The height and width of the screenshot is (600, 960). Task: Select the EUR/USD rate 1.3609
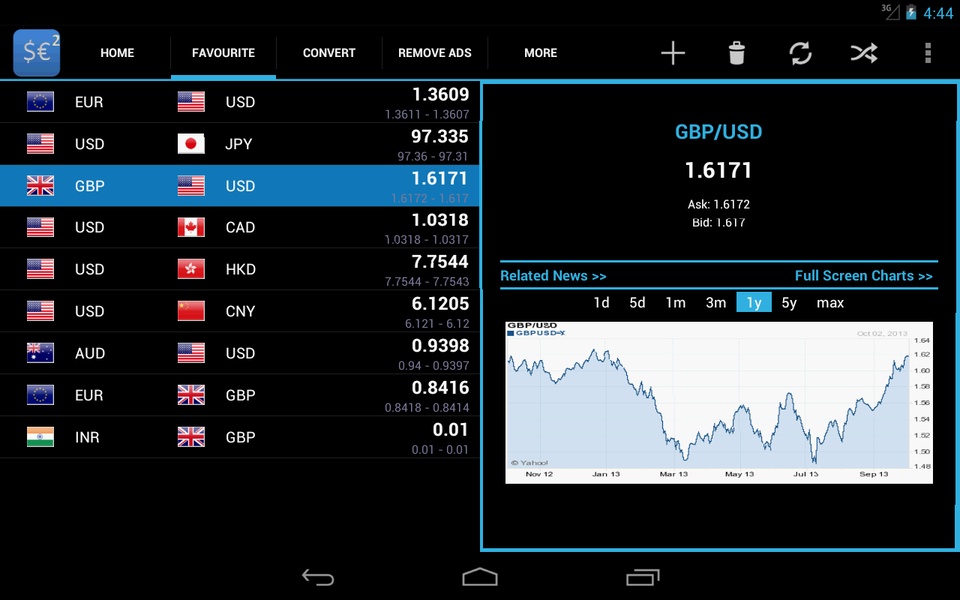pyautogui.click(x=440, y=94)
